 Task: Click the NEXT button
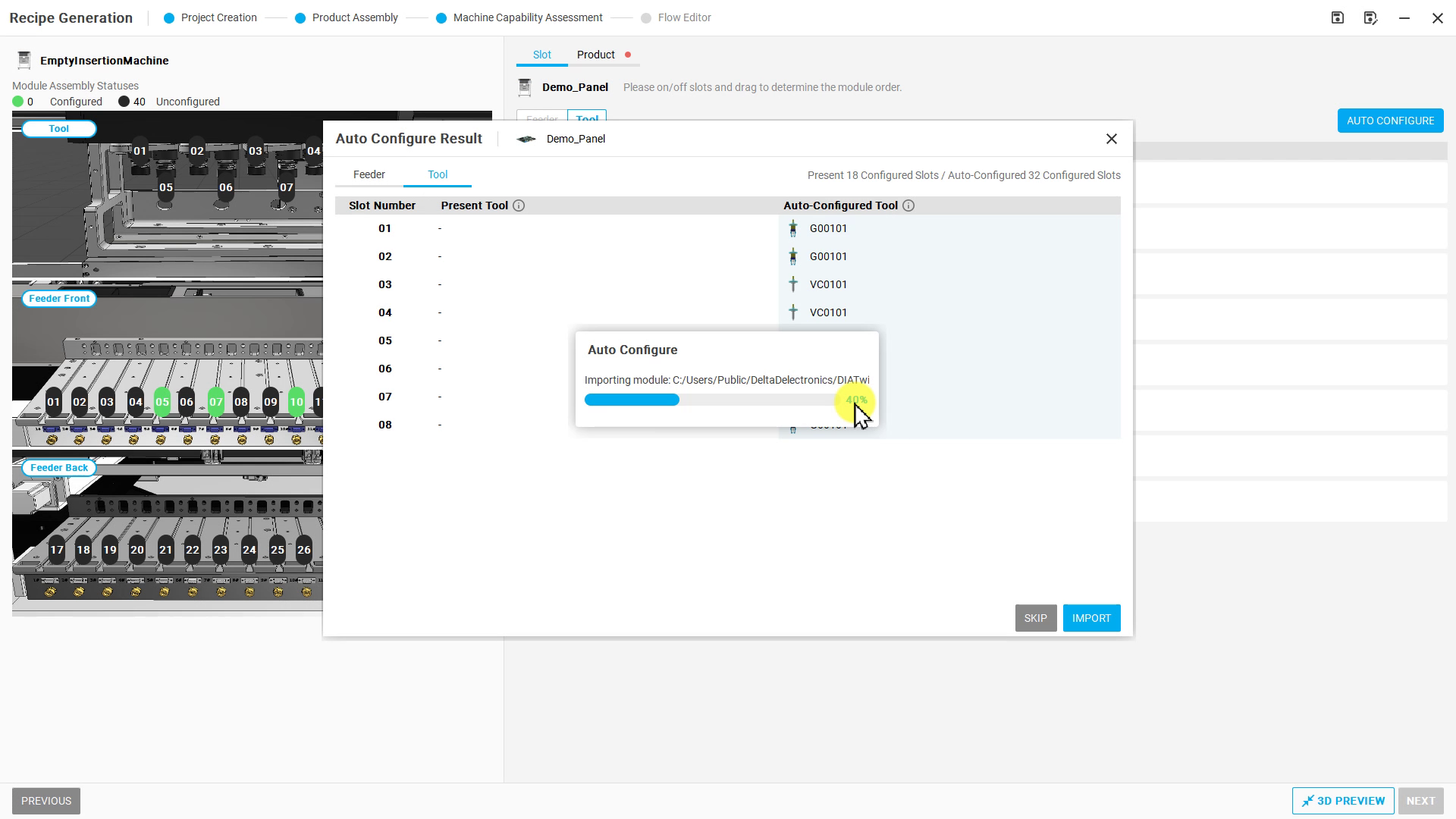click(x=1420, y=801)
